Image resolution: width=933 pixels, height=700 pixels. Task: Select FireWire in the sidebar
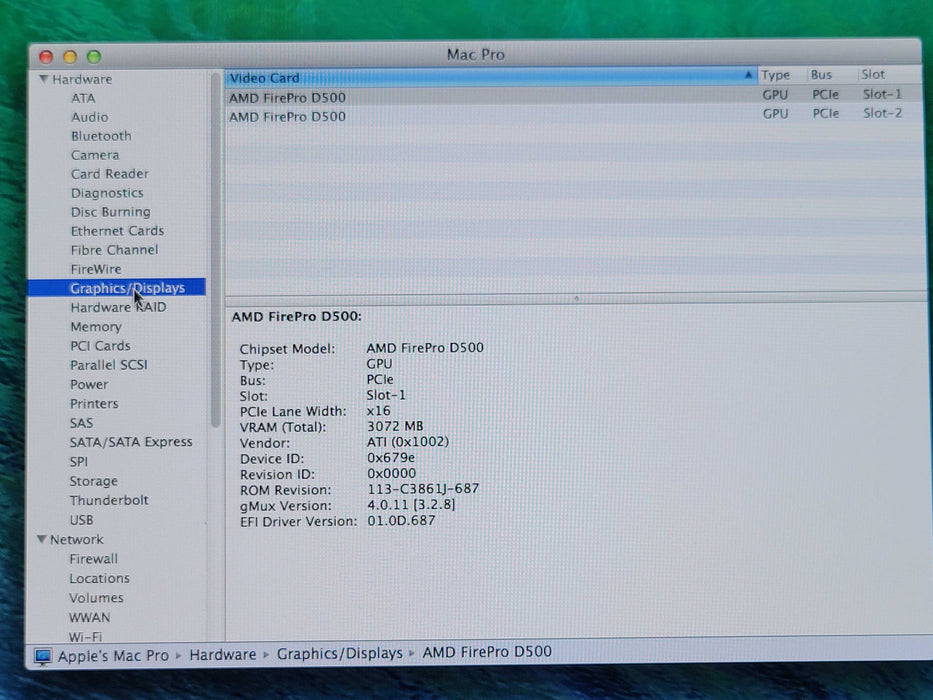point(96,269)
